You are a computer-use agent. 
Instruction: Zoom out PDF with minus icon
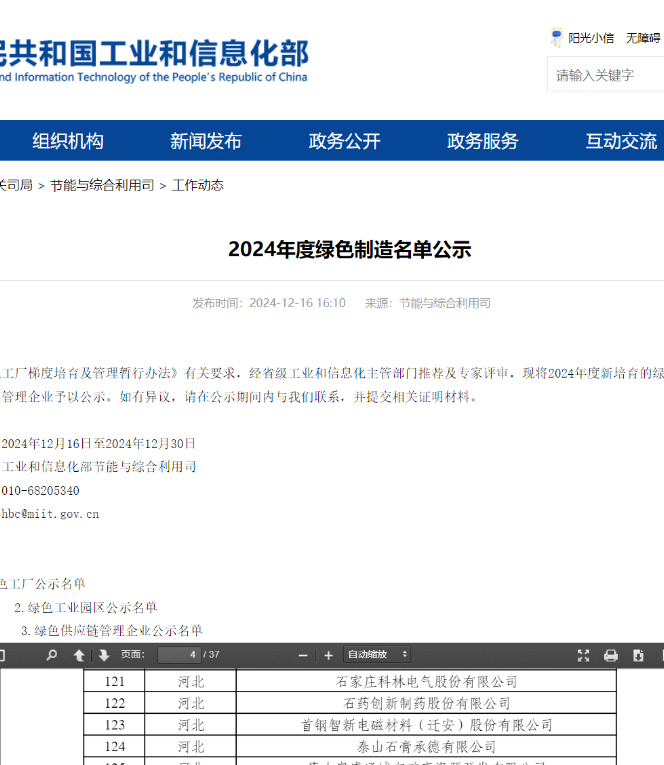pyautogui.click(x=303, y=655)
